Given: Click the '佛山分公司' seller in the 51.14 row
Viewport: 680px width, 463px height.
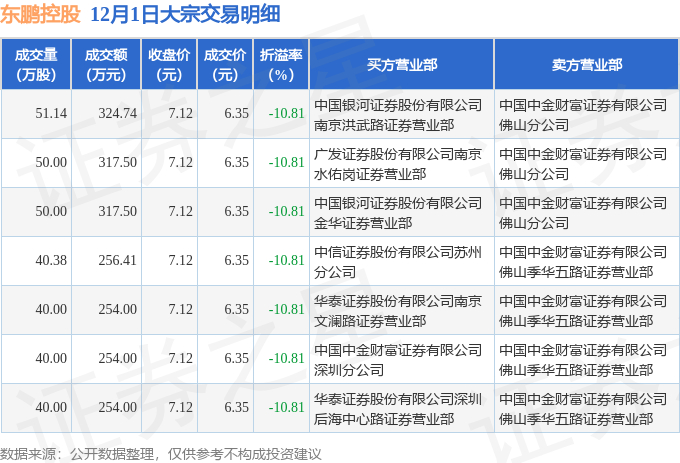Looking at the screenshot, I should (x=583, y=115).
